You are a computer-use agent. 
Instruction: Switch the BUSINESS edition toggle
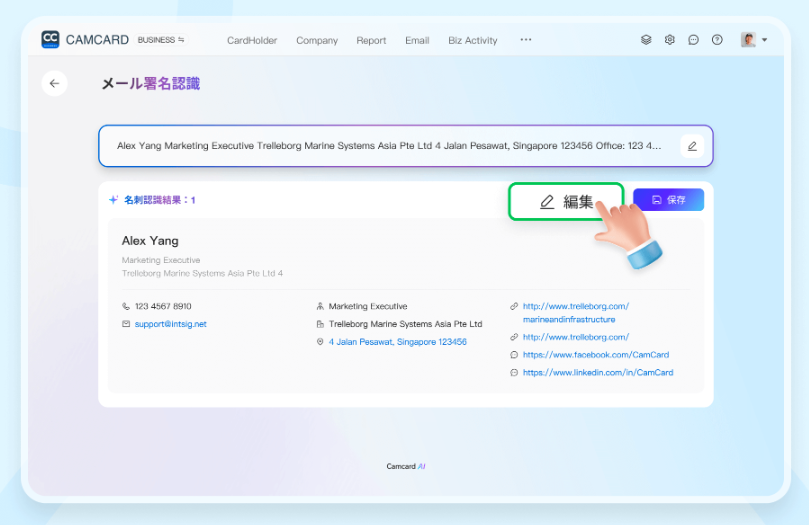161,40
